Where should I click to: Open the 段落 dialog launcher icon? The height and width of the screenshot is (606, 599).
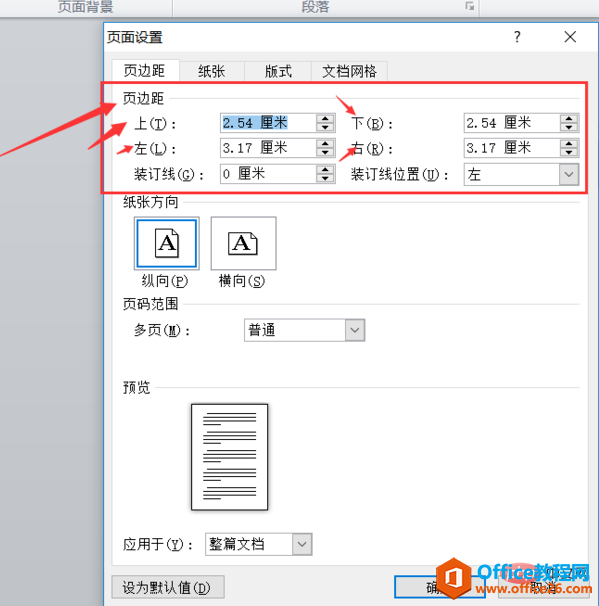tap(470, 6)
